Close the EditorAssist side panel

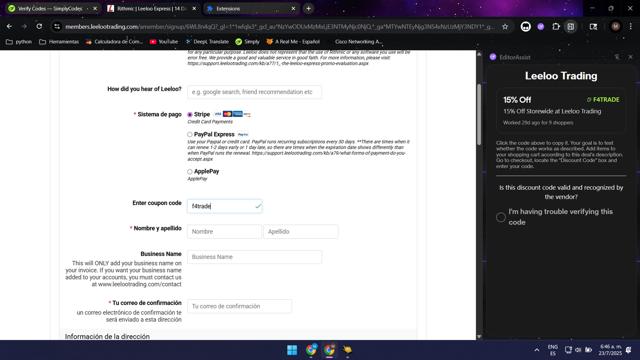[630, 57]
